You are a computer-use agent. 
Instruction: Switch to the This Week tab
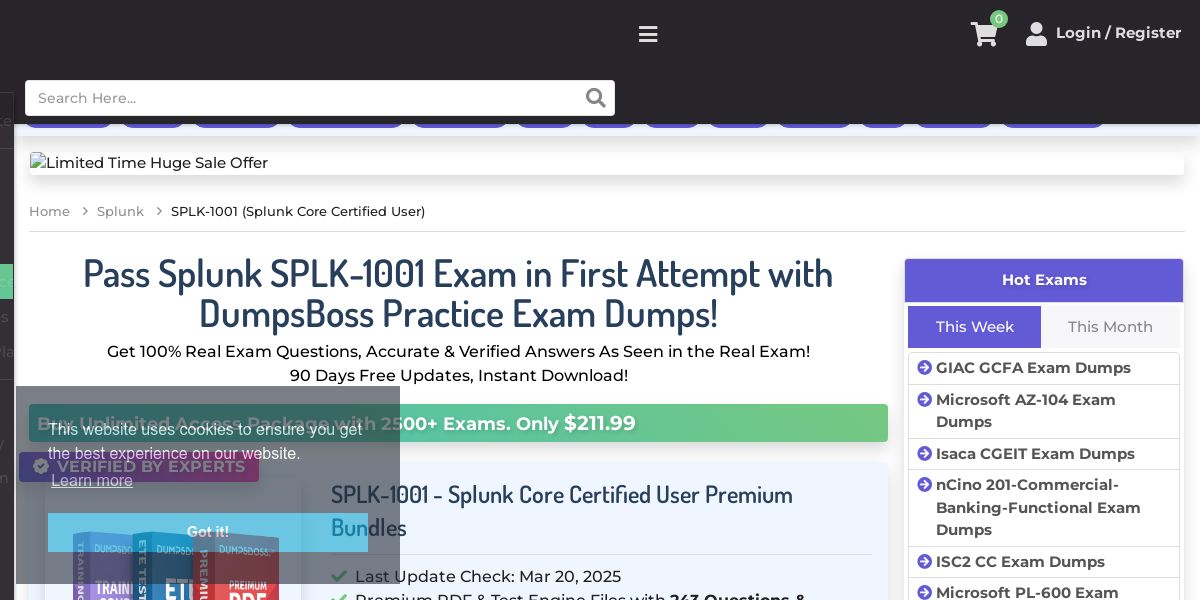tap(974, 327)
